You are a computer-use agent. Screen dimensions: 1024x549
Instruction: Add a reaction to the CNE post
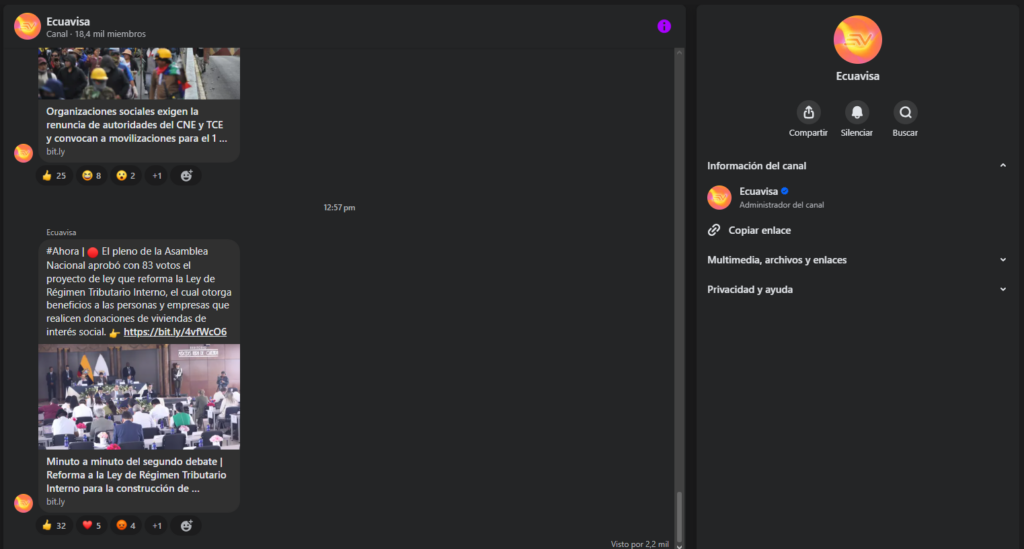pos(186,176)
